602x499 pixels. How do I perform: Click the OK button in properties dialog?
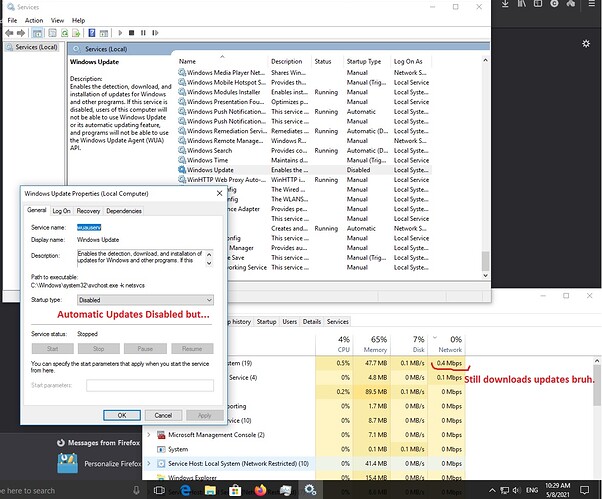pos(121,414)
